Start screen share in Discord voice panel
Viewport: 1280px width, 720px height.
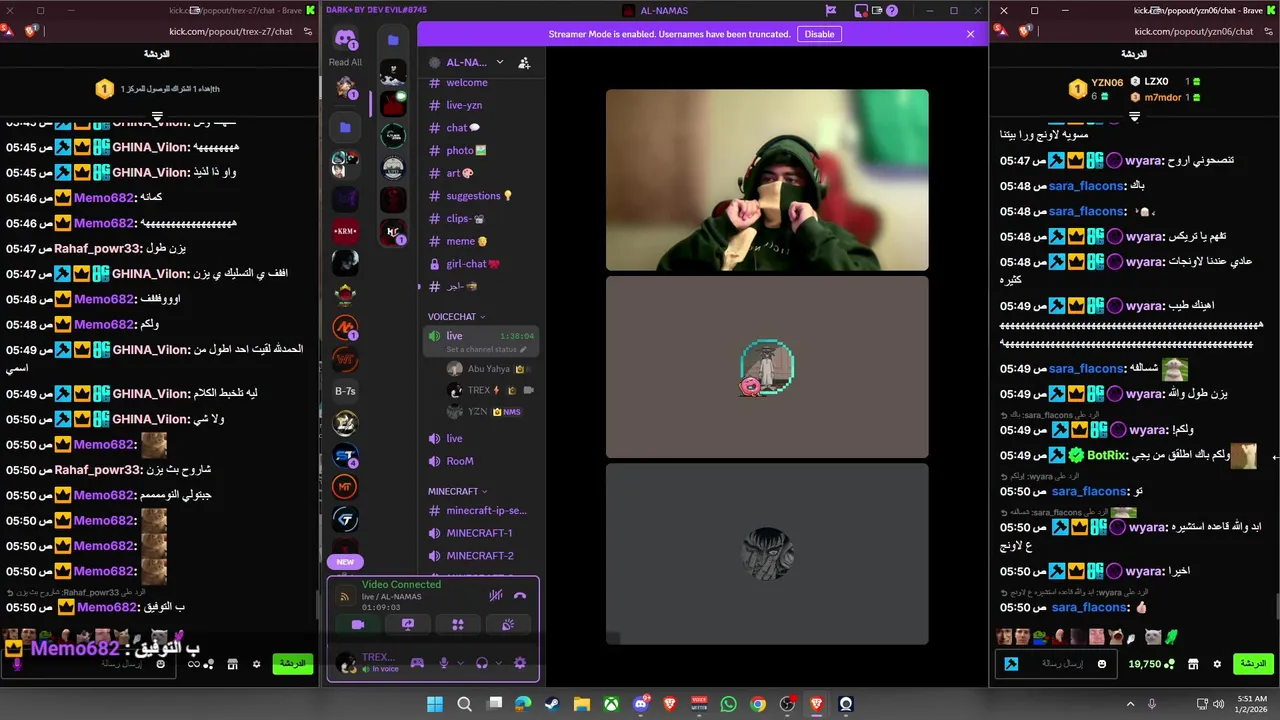(x=408, y=624)
